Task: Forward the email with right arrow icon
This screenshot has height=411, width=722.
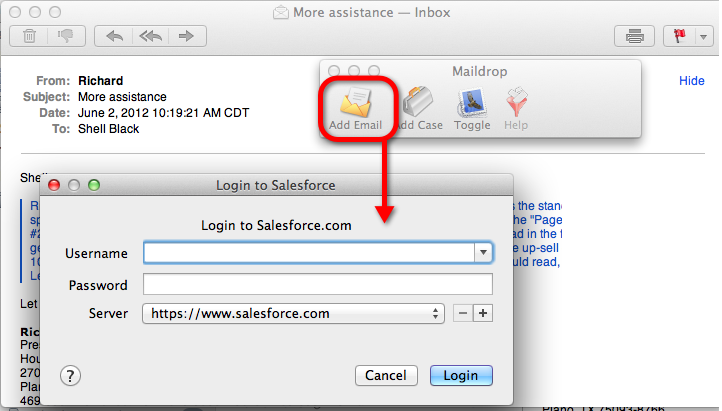Action: pyautogui.click(x=186, y=36)
